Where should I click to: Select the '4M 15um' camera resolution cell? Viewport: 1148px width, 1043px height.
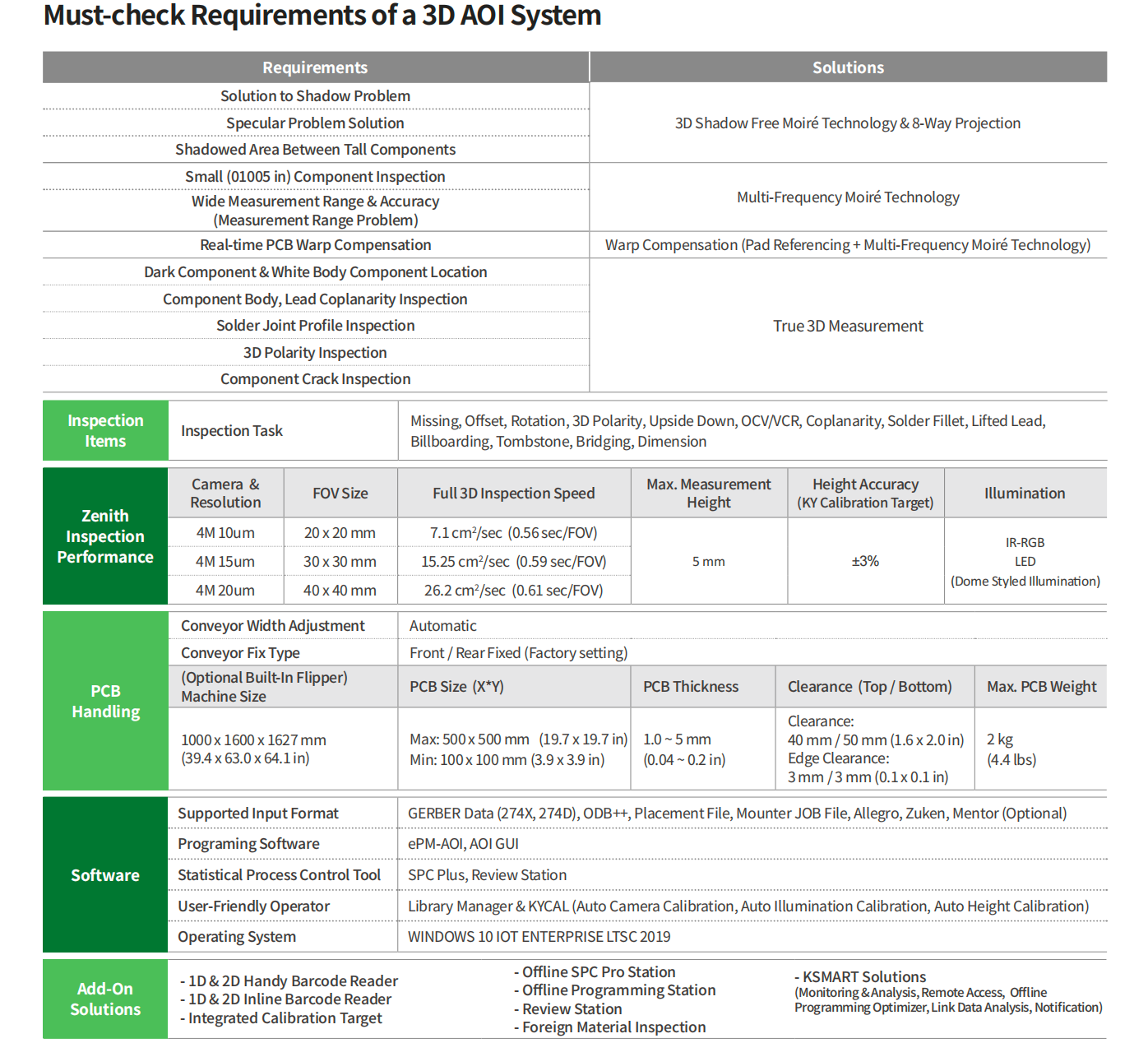click(225, 562)
